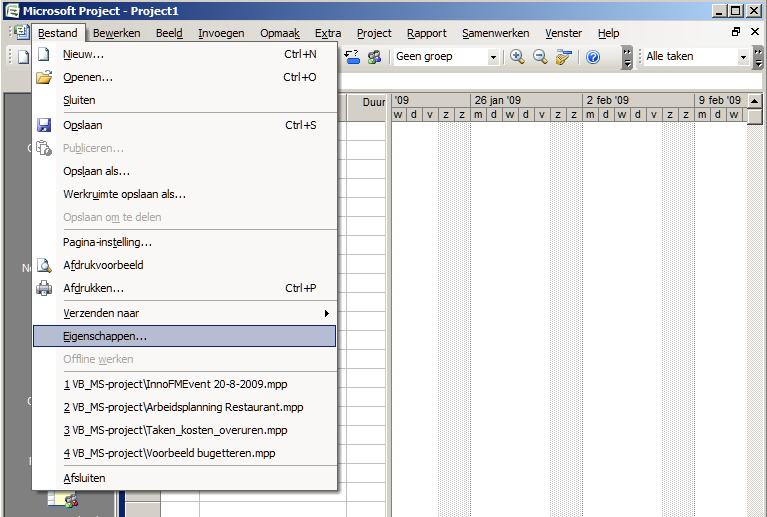Screen dimensions: 767x517
Task: Choose Afdrukken... from the menu
Action: coord(184,288)
